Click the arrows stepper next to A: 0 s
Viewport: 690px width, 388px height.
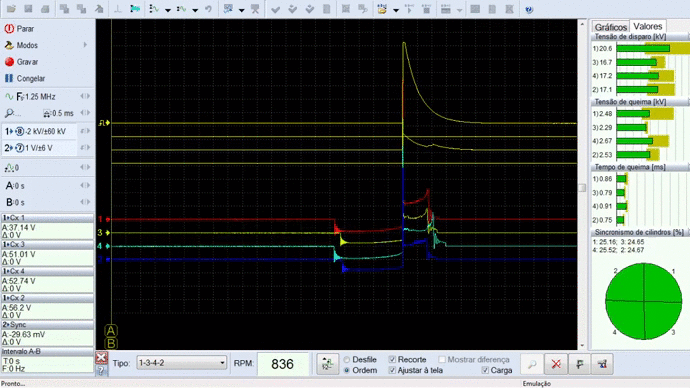click(85, 186)
